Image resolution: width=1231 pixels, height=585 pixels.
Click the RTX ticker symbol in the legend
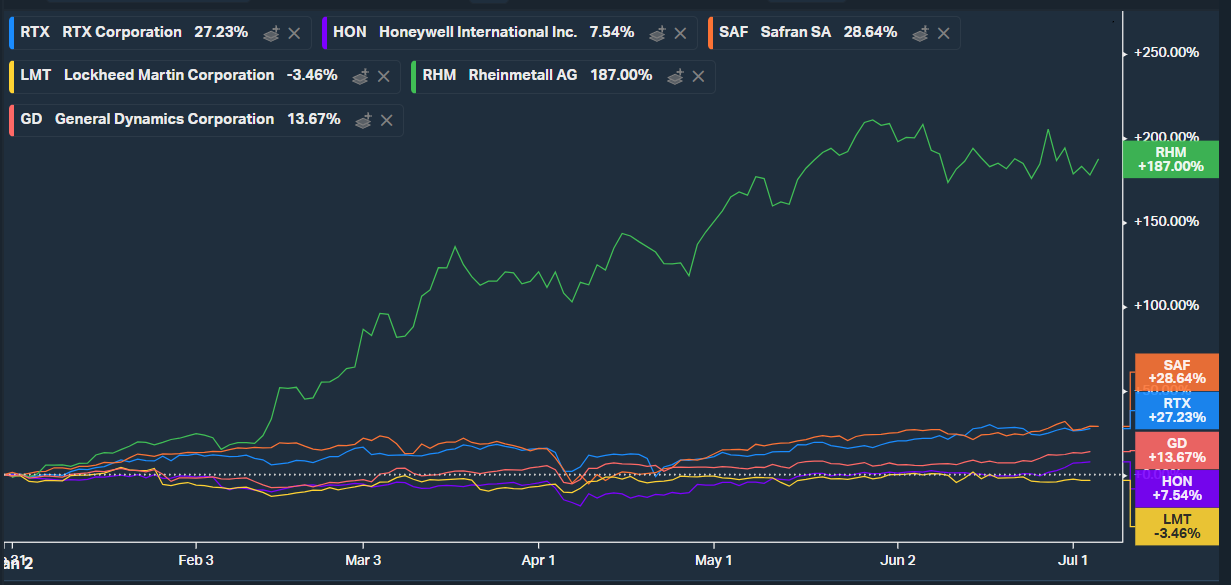click(35, 32)
